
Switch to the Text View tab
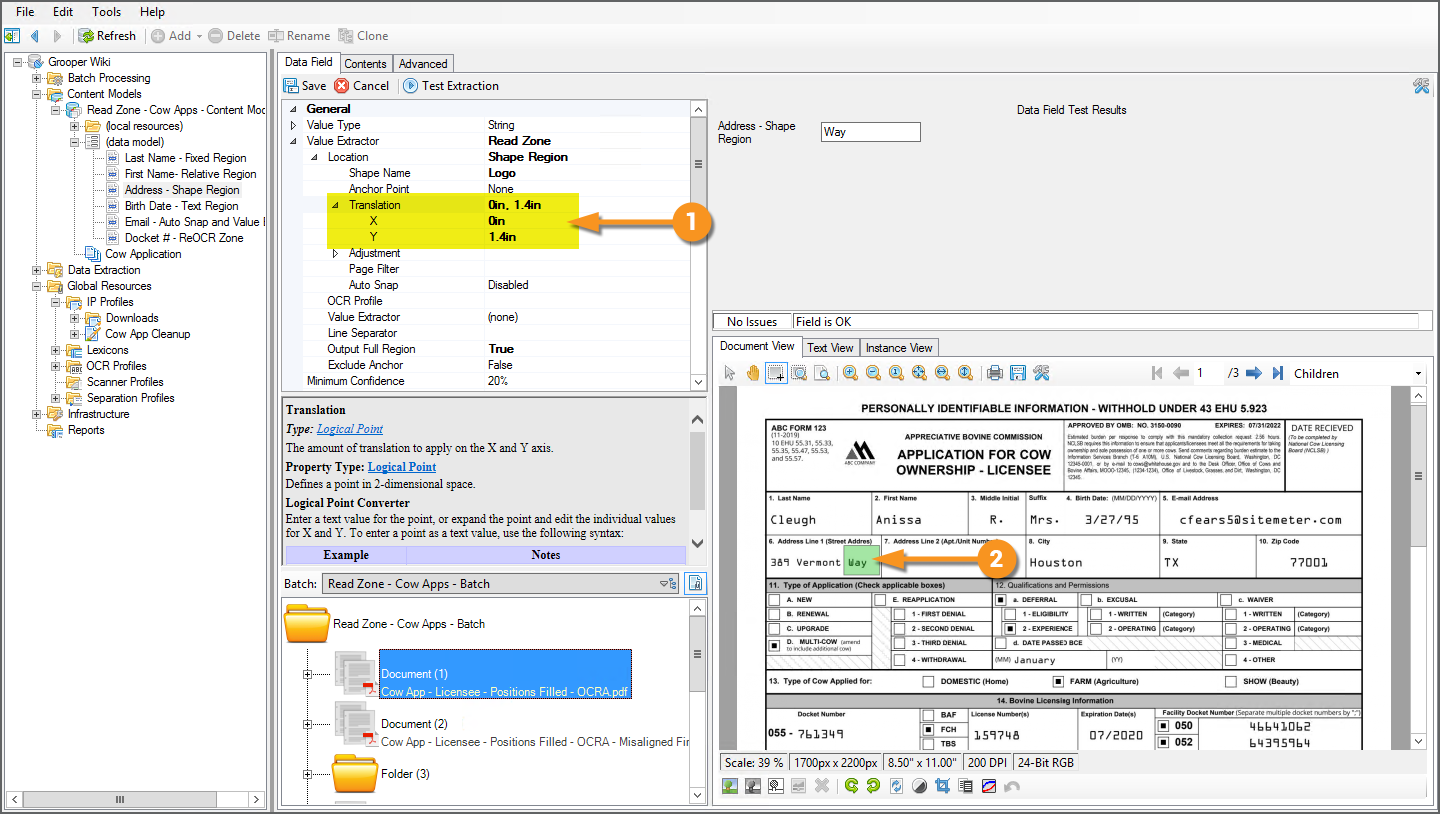point(830,348)
